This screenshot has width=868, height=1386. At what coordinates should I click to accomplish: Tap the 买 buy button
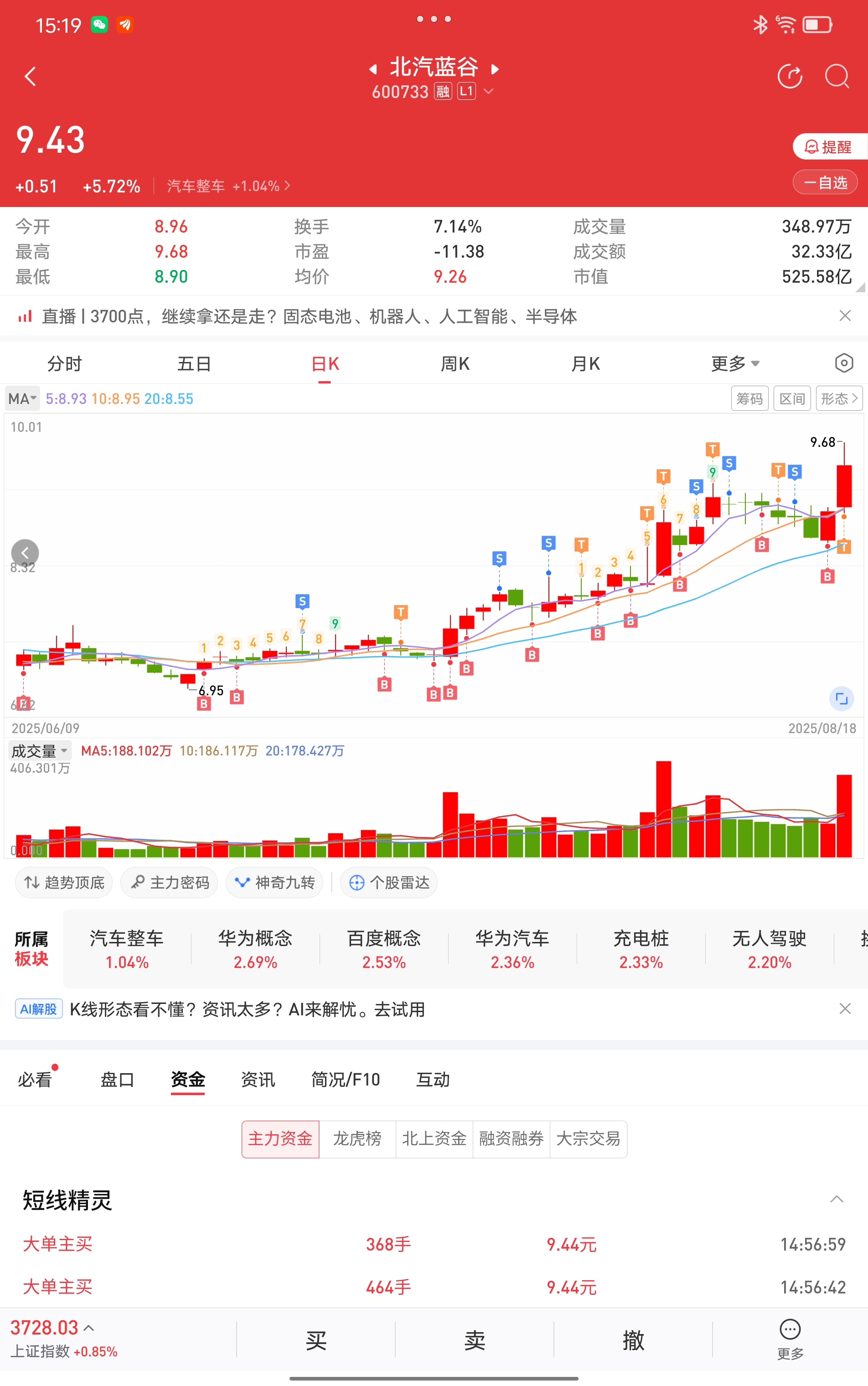point(316,1340)
